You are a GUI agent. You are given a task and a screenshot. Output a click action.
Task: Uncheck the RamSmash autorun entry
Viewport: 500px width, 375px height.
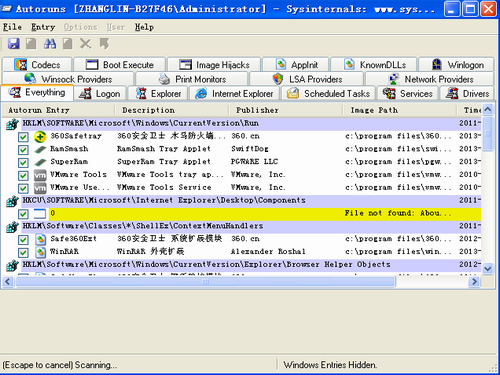click(23, 150)
